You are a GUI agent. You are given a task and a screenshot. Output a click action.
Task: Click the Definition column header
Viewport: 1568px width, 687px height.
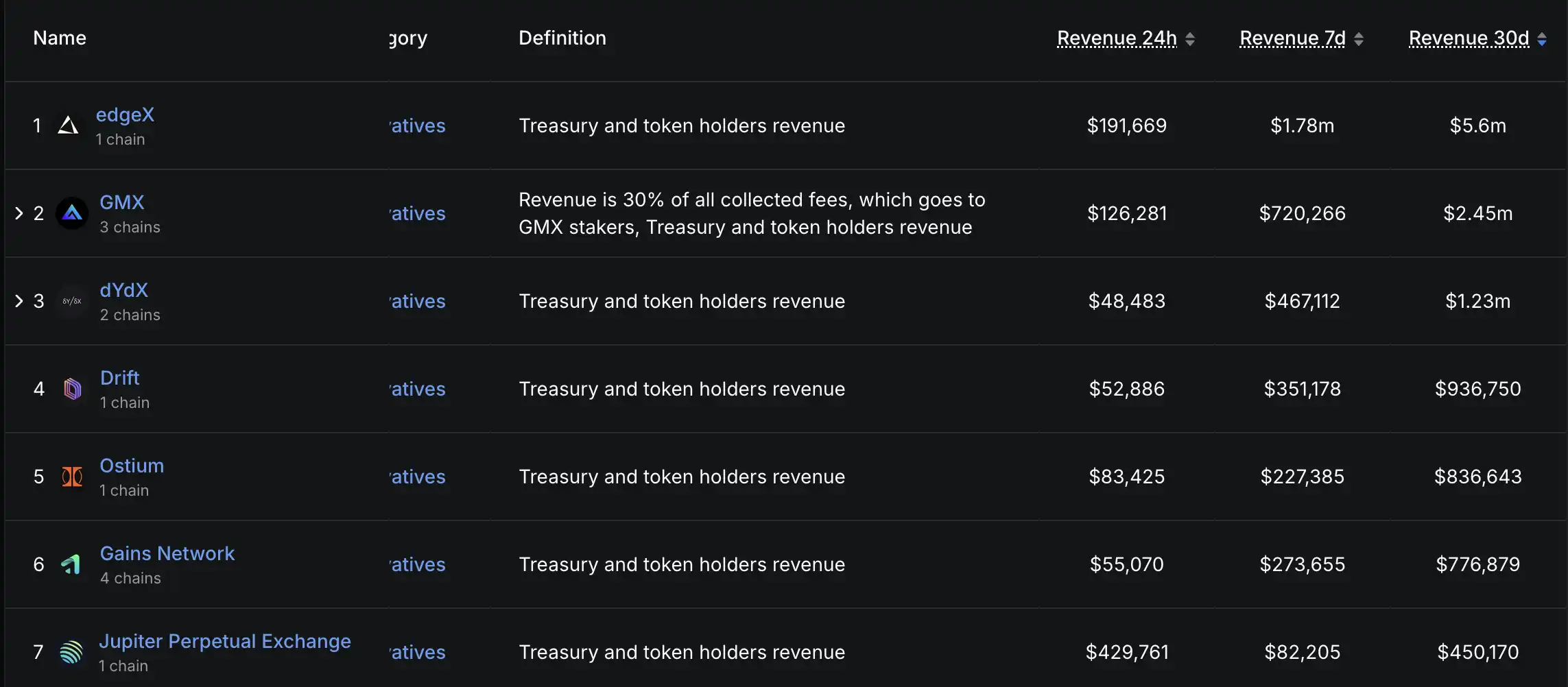[562, 38]
